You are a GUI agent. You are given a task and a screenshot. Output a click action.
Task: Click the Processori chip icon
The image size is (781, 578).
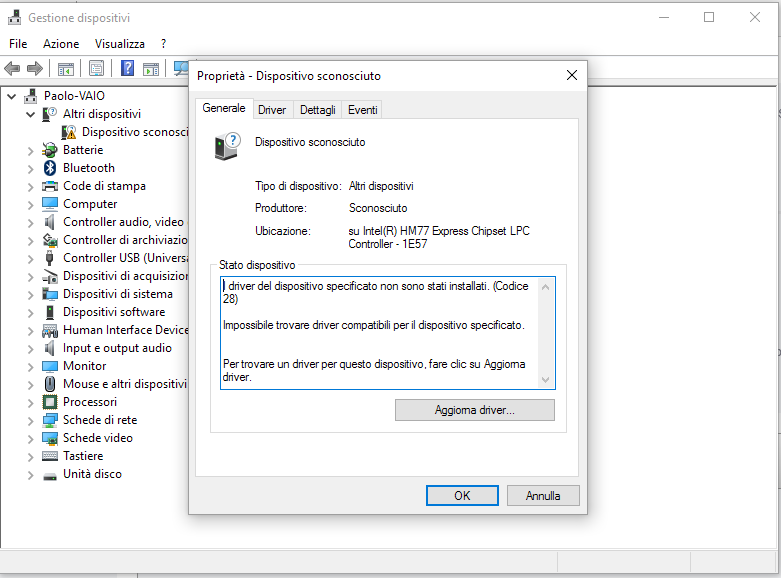pyautogui.click(x=50, y=402)
